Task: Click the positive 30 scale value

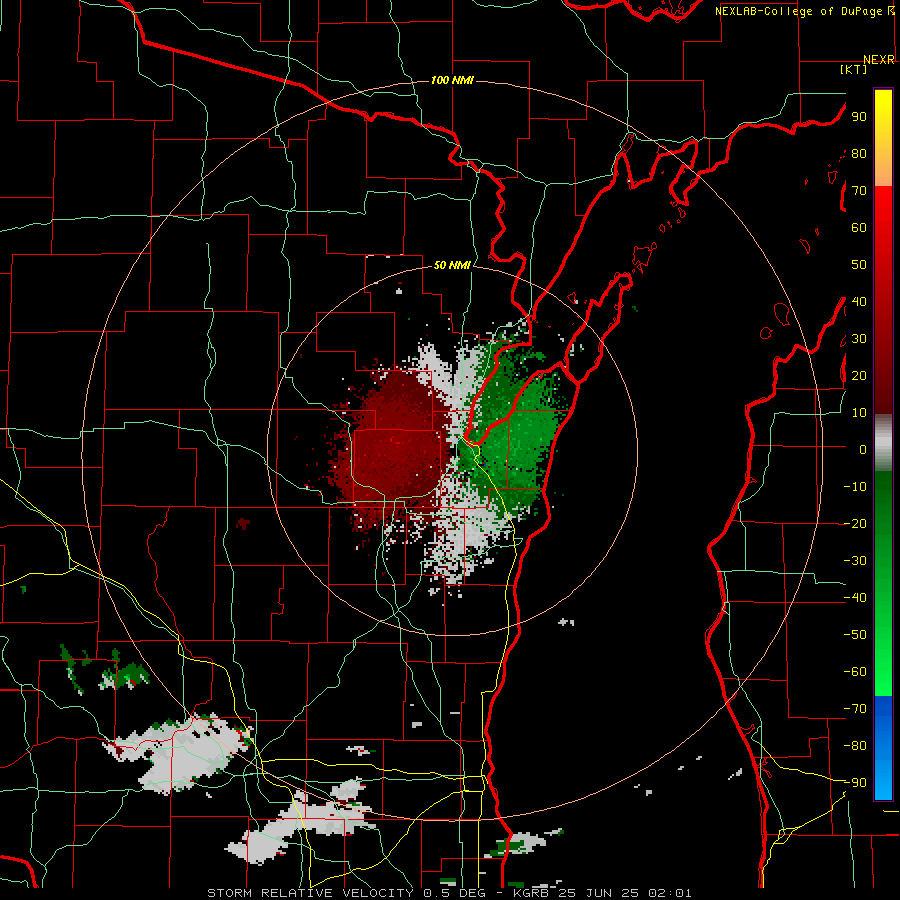Action: point(859,339)
